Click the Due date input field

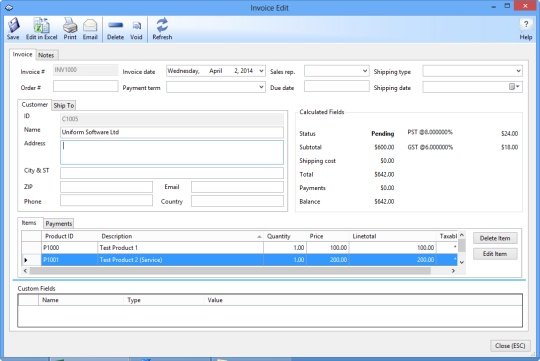pos(336,86)
